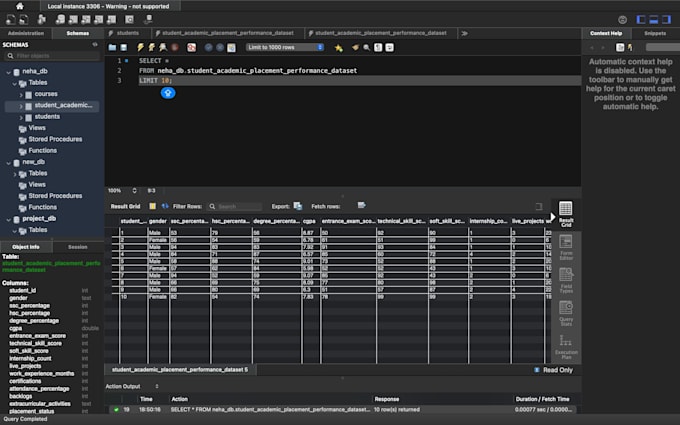Create a new schema icon
The image size is (680, 425).
click(60, 20)
